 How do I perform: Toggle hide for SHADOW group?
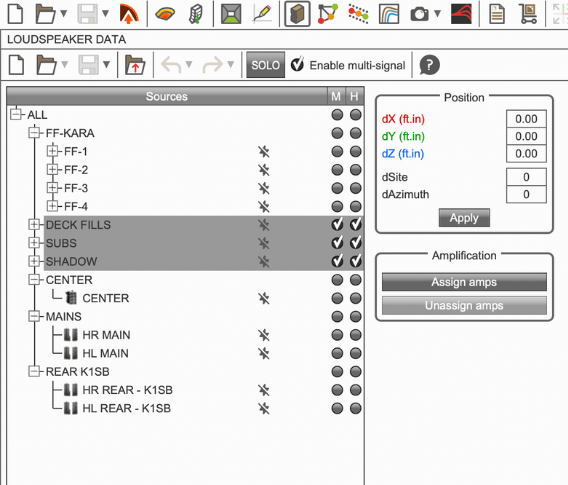click(x=356, y=261)
